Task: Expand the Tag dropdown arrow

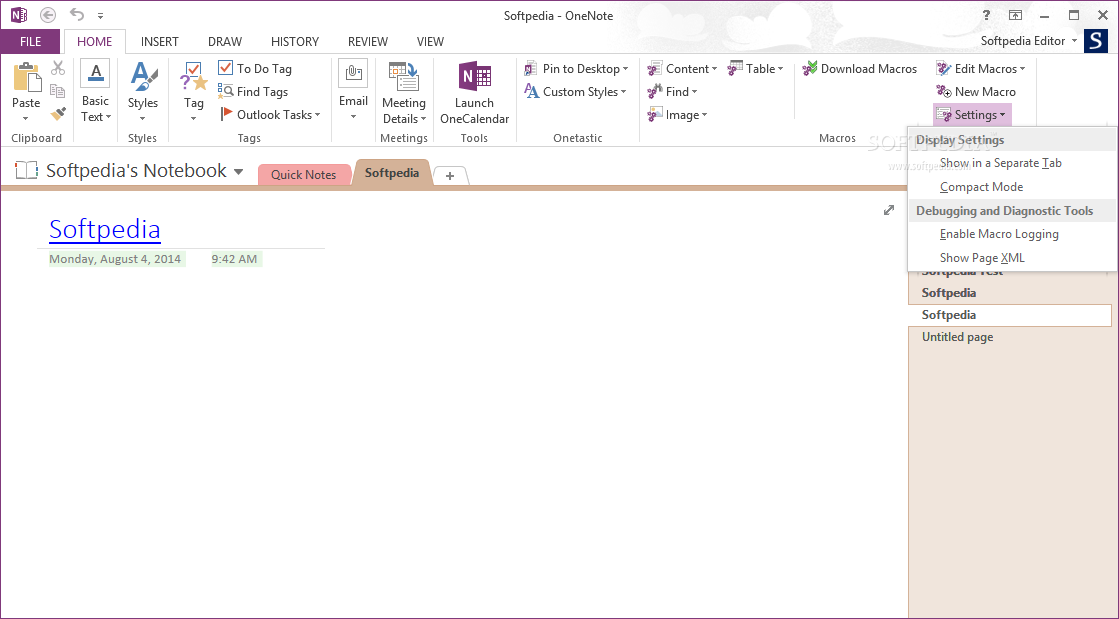Action: (193, 119)
